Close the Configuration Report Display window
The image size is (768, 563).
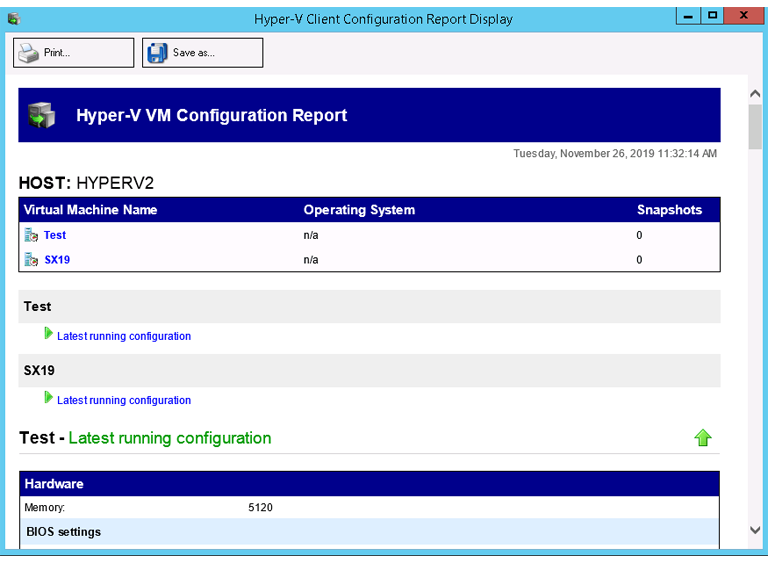coord(743,16)
